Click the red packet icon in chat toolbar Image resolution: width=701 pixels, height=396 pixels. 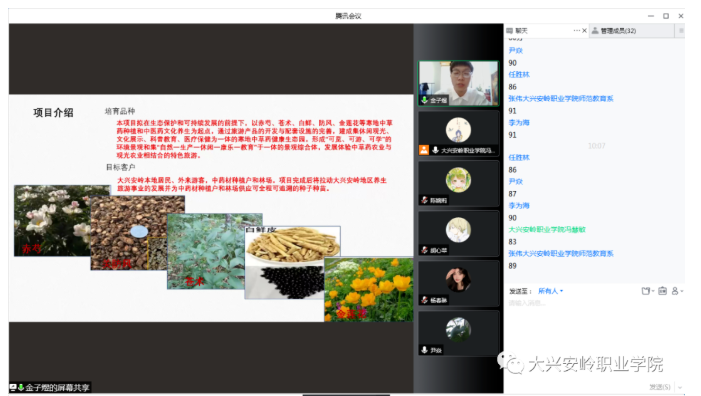pos(663,291)
